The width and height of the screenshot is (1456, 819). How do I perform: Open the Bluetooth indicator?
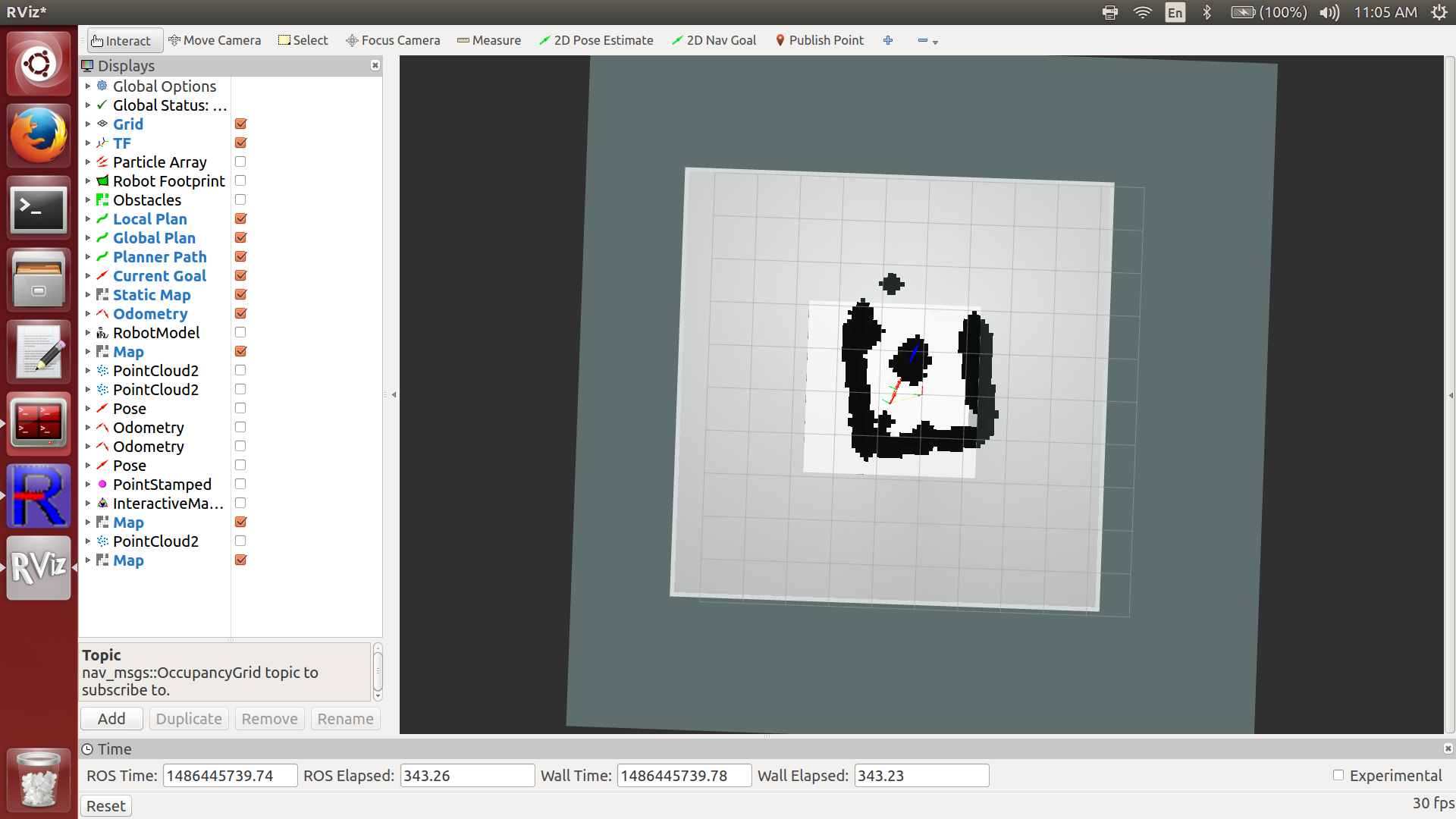1207,12
